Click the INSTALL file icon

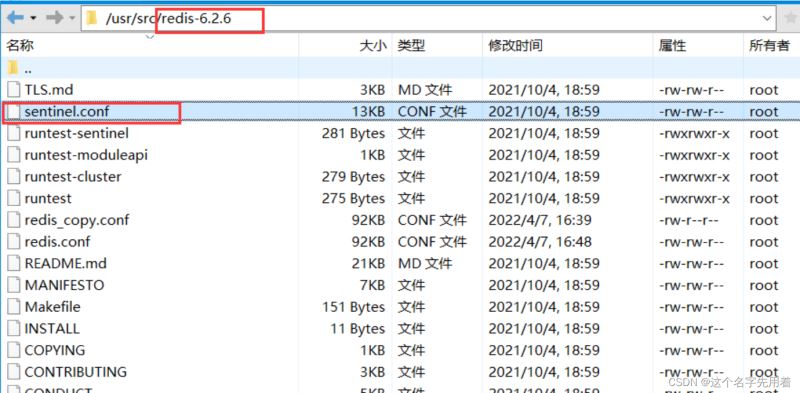click(x=14, y=328)
